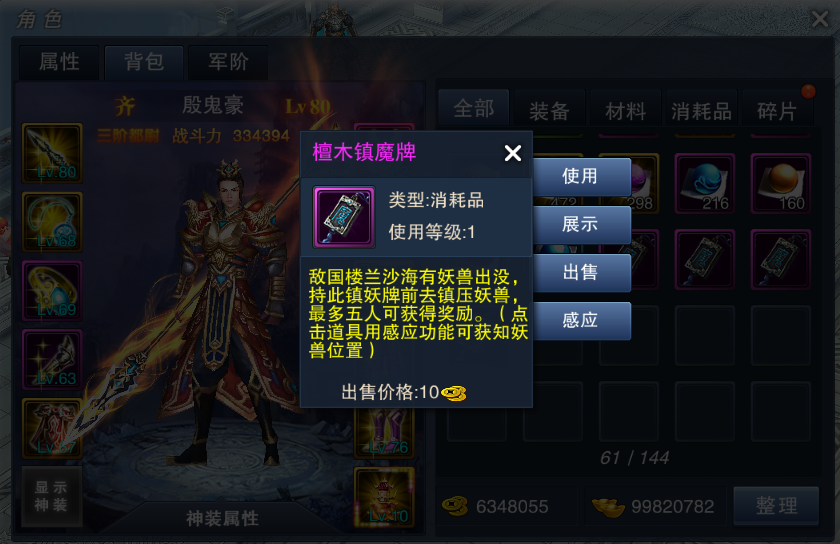Filter inventory by 消耗品 tab
This screenshot has height=544, width=840.
701,110
